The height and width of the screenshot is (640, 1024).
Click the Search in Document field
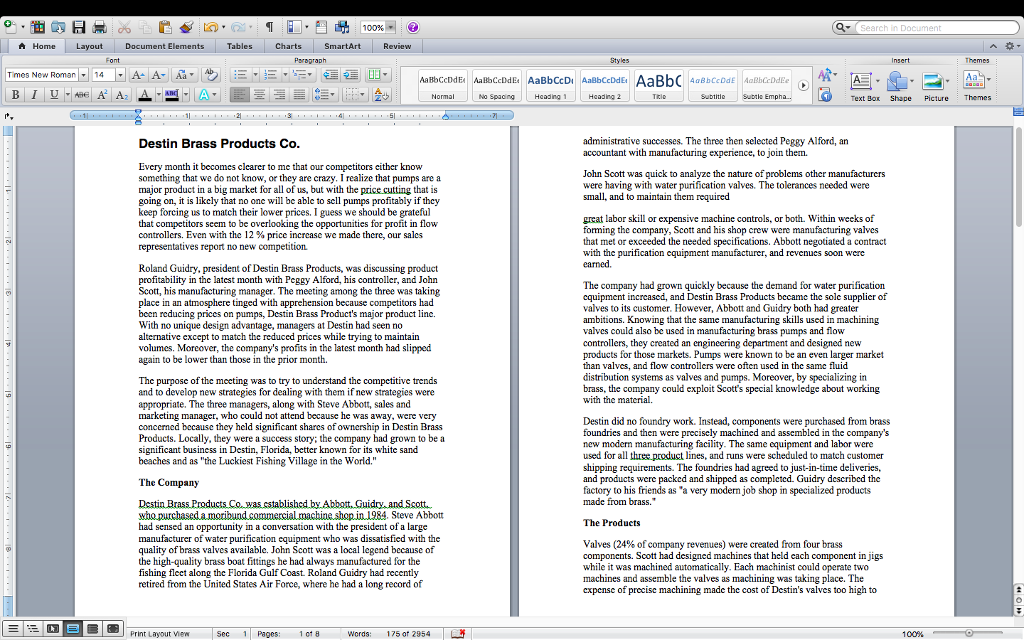[x=936, y=27]
